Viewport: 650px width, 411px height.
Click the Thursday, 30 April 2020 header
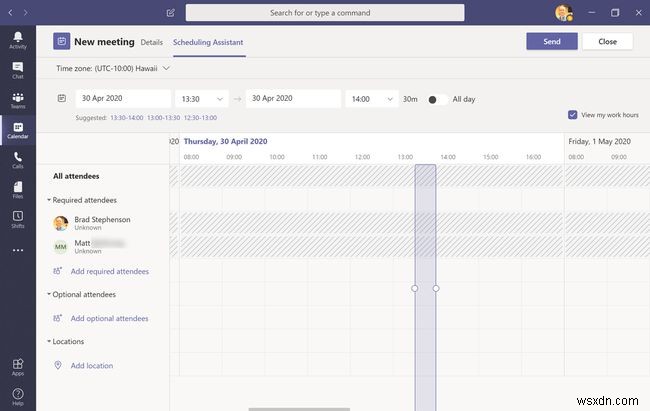pos(226,141)
